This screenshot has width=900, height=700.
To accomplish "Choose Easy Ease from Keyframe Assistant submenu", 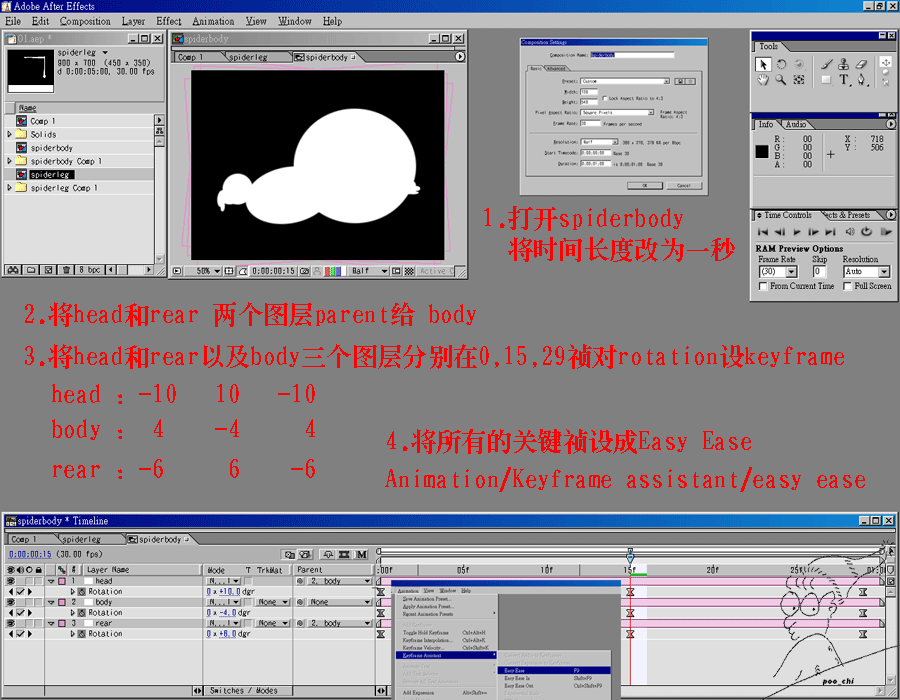I will pyautogui.click(x=554, y=670).
